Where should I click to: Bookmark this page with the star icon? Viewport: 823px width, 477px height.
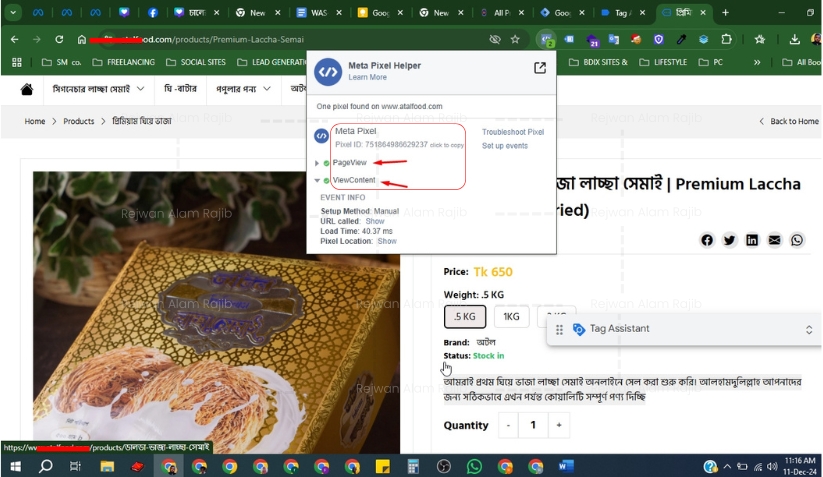click(x=515, y=39)
